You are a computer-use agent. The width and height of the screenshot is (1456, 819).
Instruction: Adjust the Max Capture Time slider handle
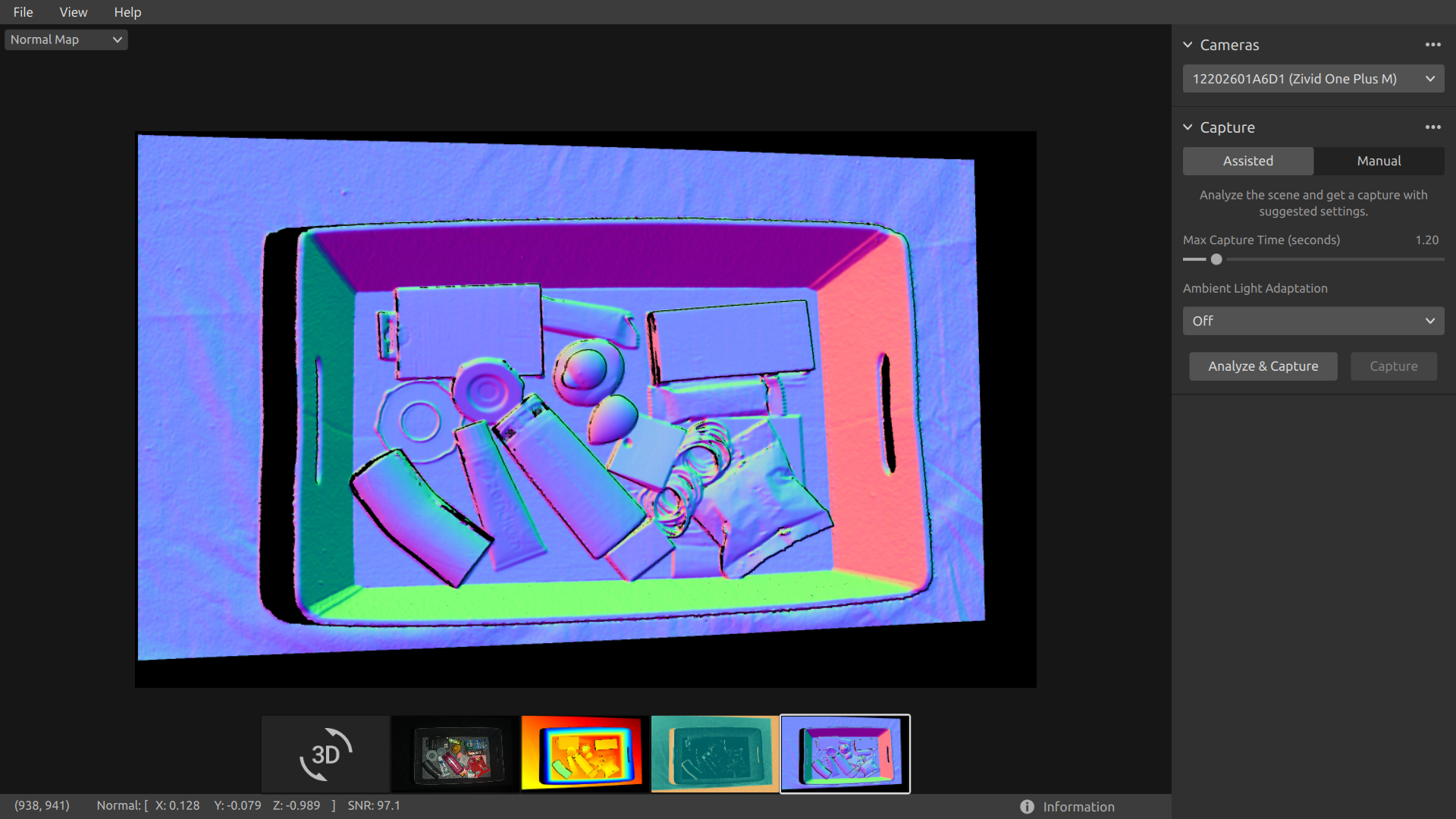click(x=1216, y=259)
